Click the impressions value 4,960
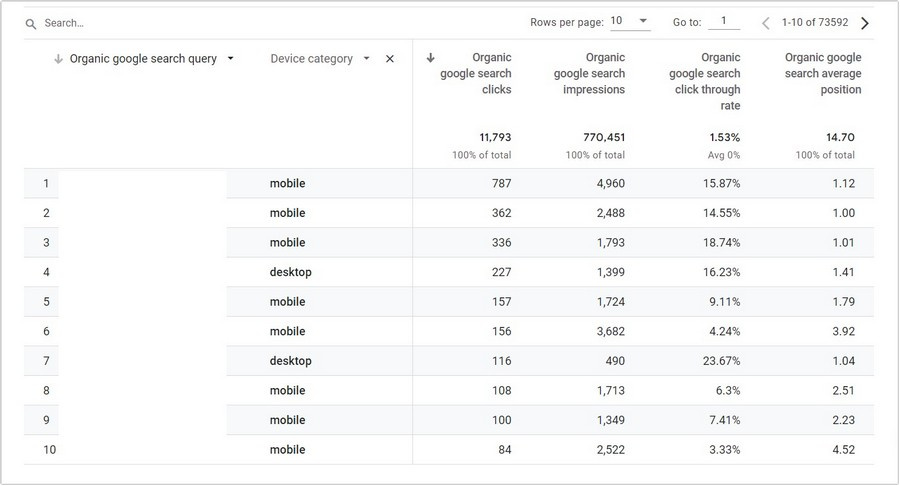Viewport: 900px width, 486px height. tap(611, 184)
